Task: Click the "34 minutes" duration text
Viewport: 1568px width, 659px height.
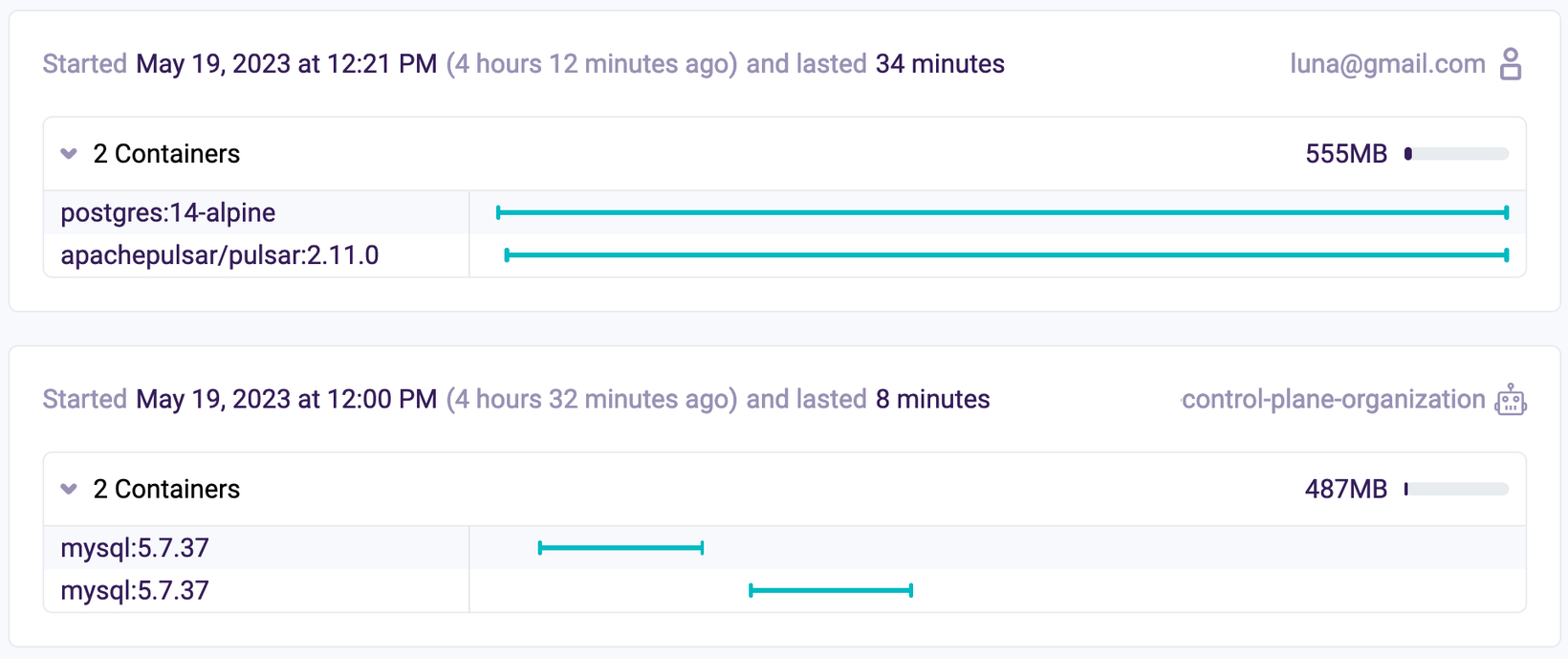Action: tap(940, 64)
